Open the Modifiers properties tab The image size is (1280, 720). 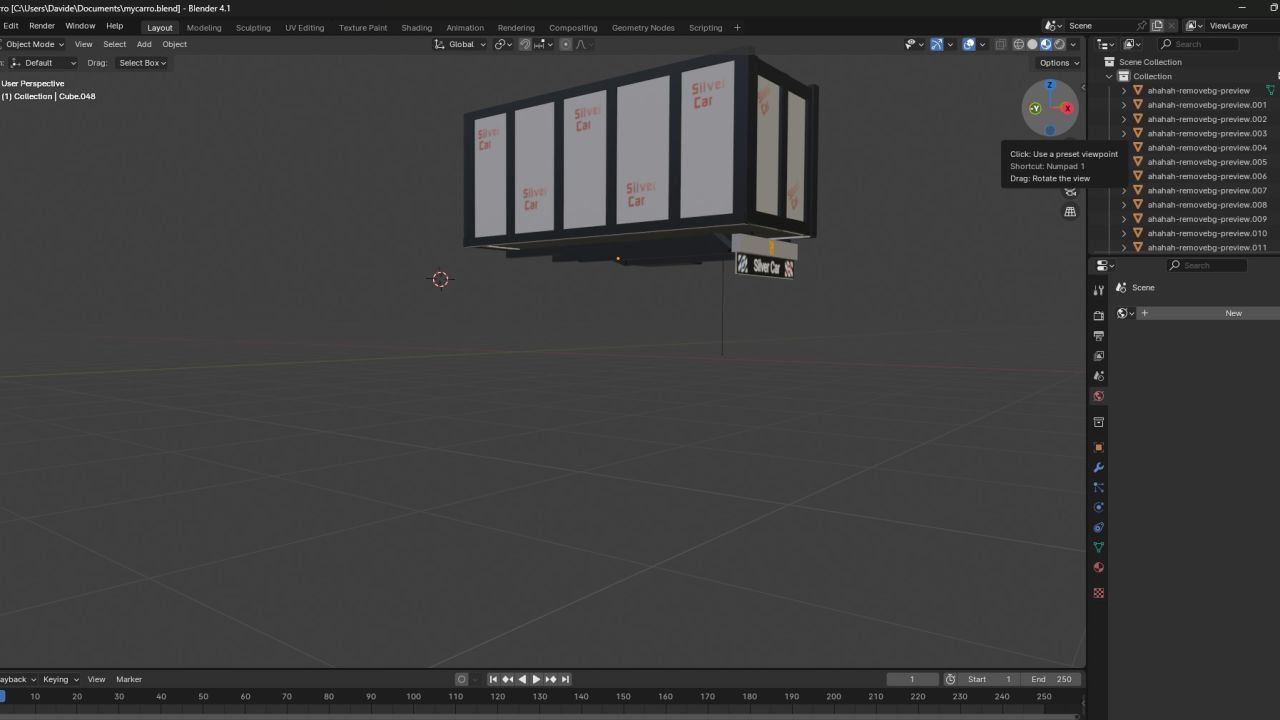click(1098, 467)
